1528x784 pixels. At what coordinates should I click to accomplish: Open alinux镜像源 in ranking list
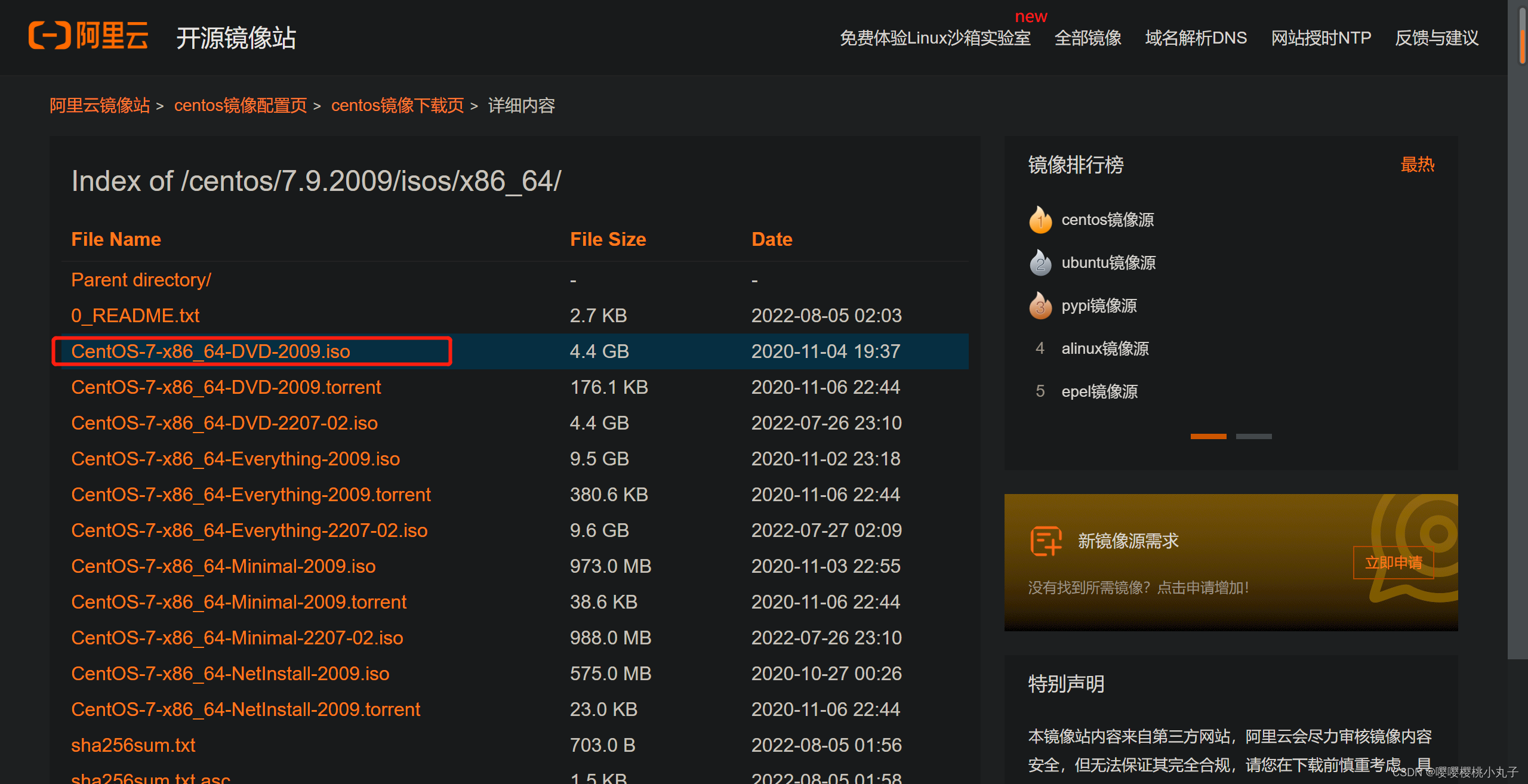(1105, 348)
